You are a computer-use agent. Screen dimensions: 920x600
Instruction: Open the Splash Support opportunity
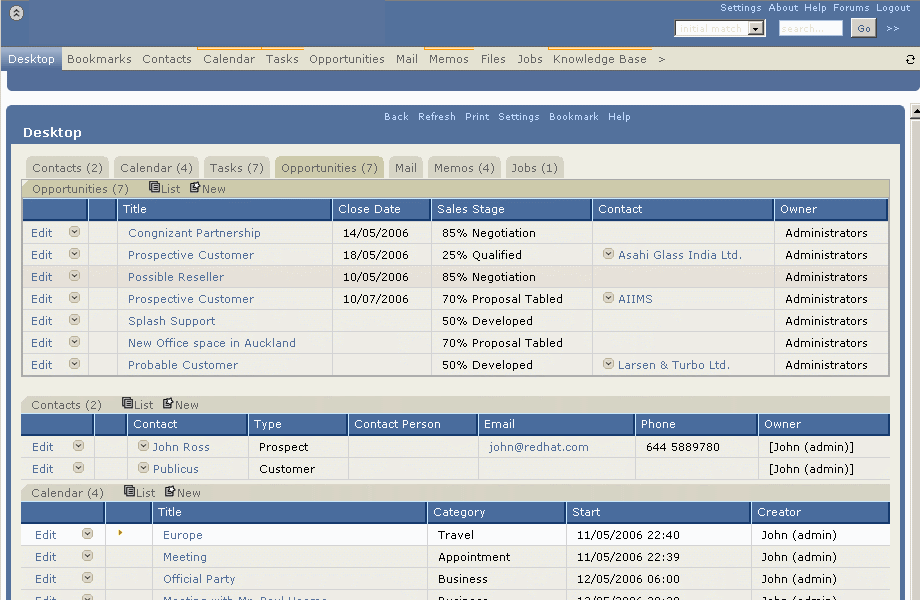tap(171, 321)
